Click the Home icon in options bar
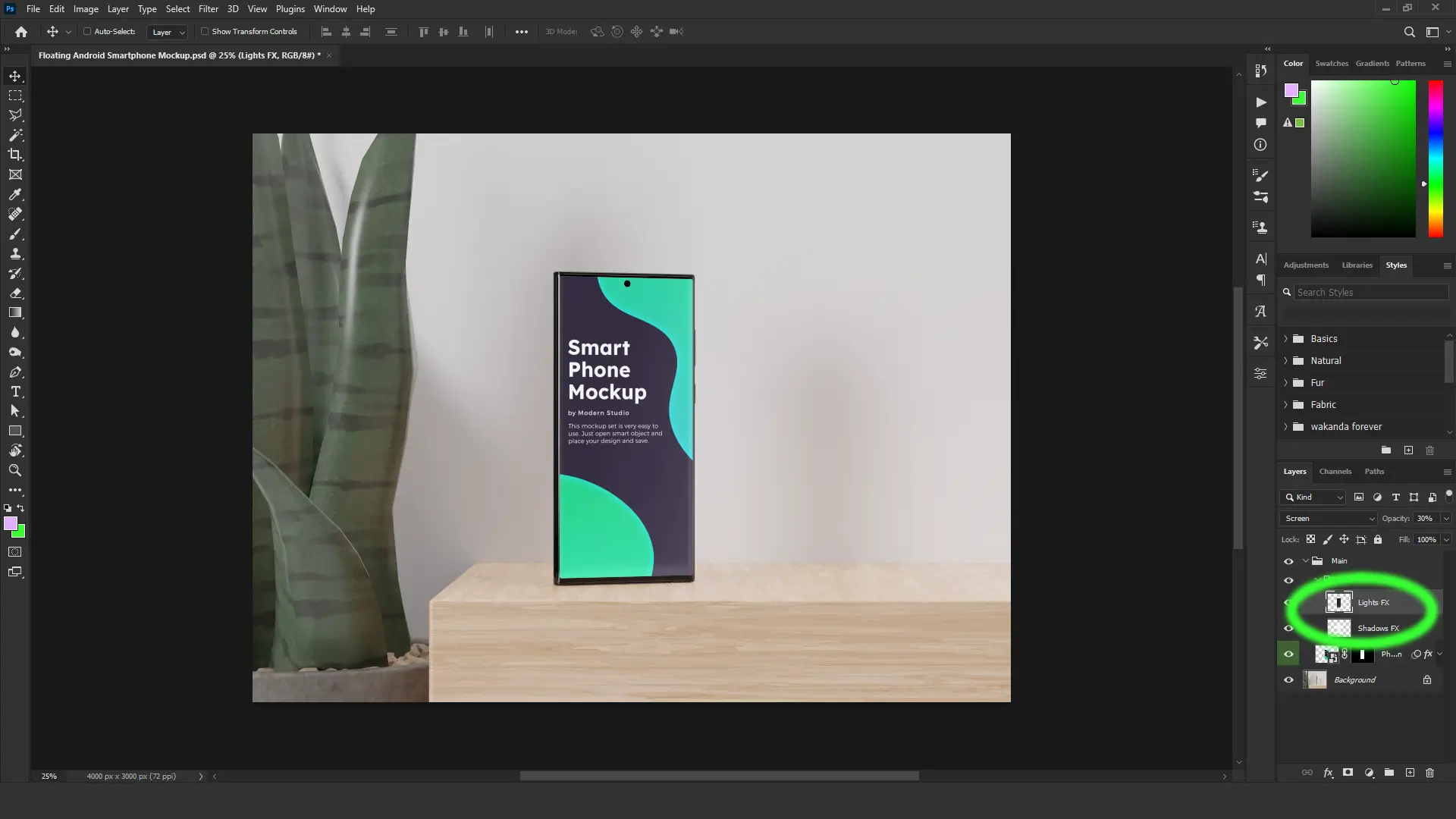Viewport: 1456px width, 819px height. point(21,32)
